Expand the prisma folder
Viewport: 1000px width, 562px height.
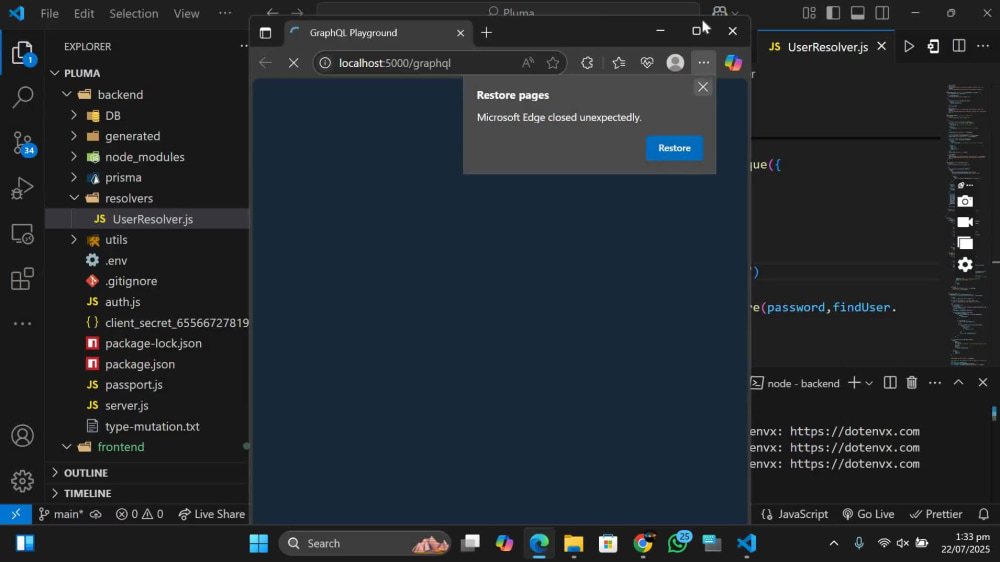pyautogui.click(x=74, y=177)
